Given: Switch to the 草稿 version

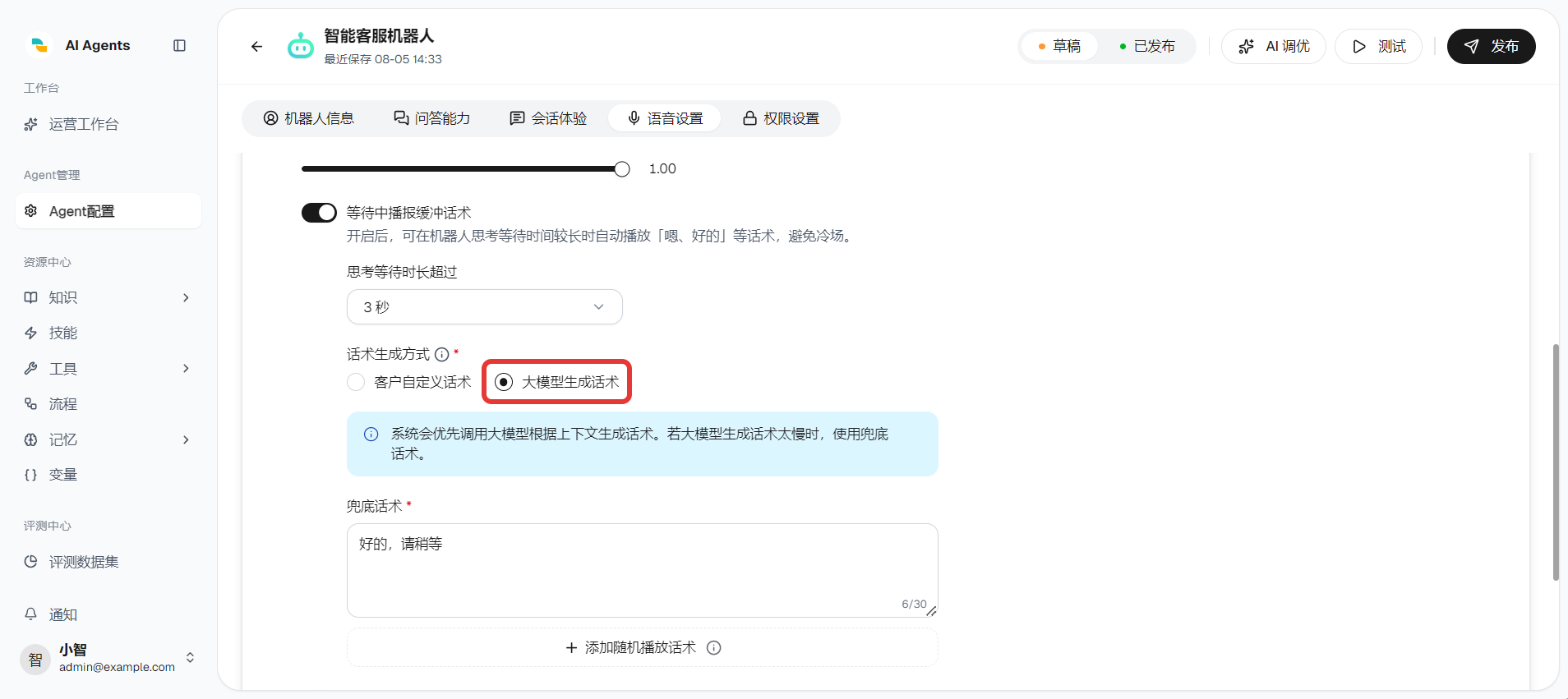Looking at the screenshot, I should click(1060, 46).
